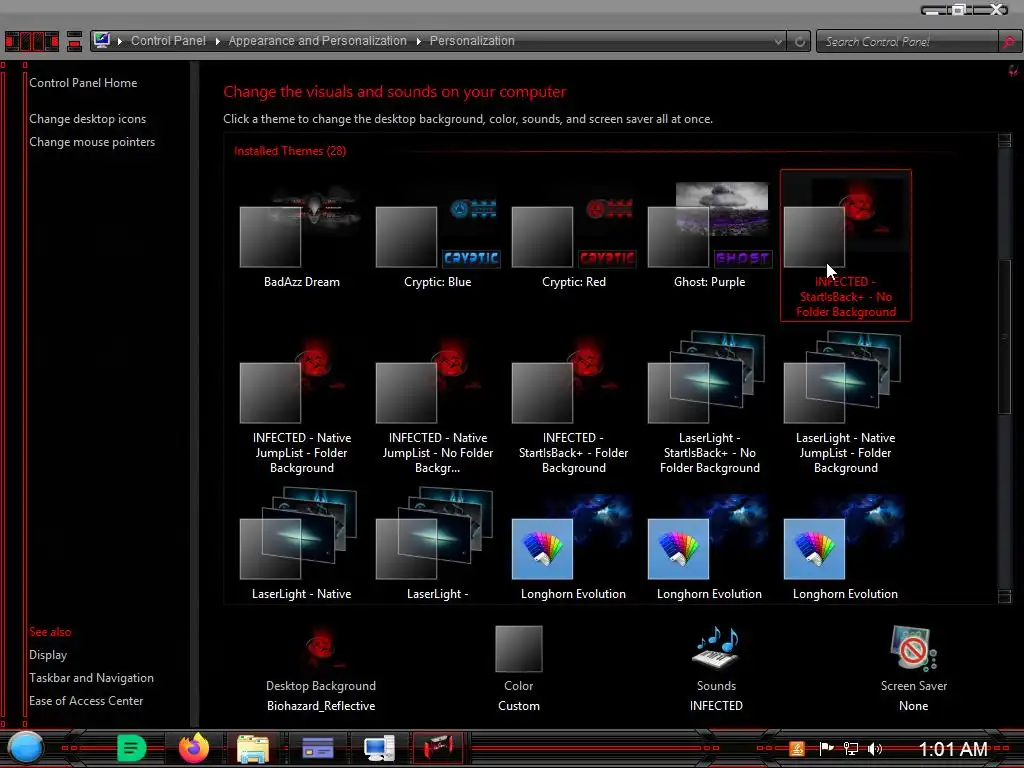The image size is (1024, 768).
Task: Open address bar history dropdown
Action: point(778,41)
